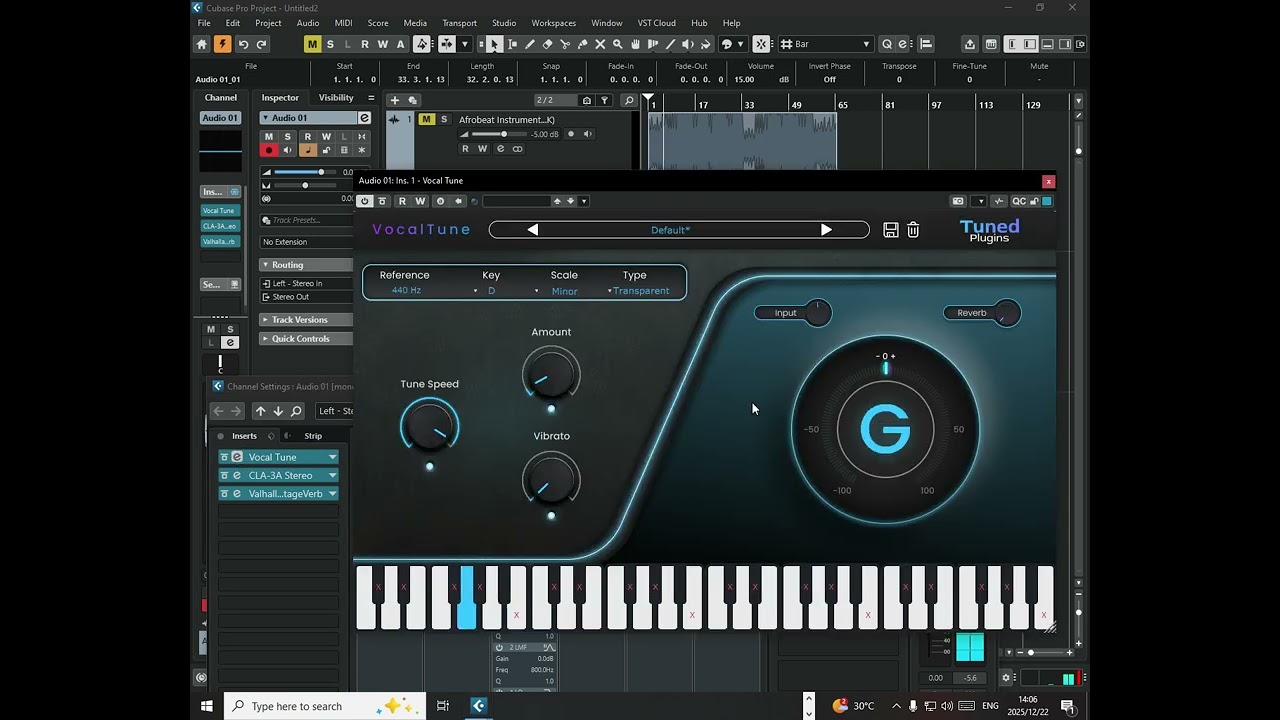Open the Reference 440 Hz dropdown
The image size is (1280, 720).
click(x=406, y=291)
